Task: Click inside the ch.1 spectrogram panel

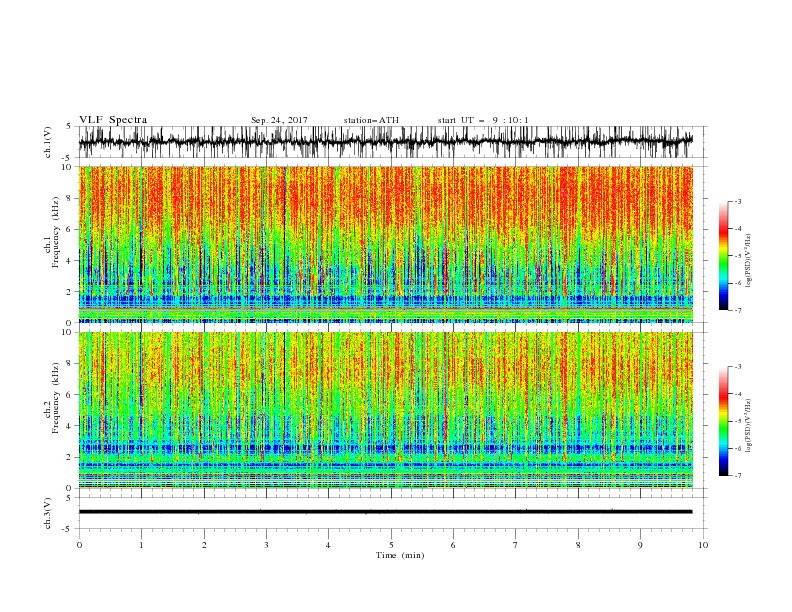Action: pos(385,244)
